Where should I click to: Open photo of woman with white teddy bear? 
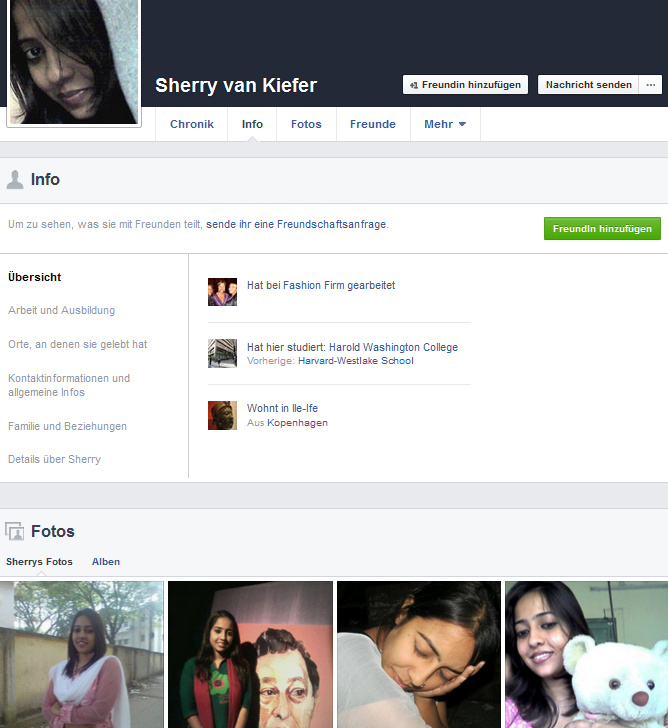587,655
